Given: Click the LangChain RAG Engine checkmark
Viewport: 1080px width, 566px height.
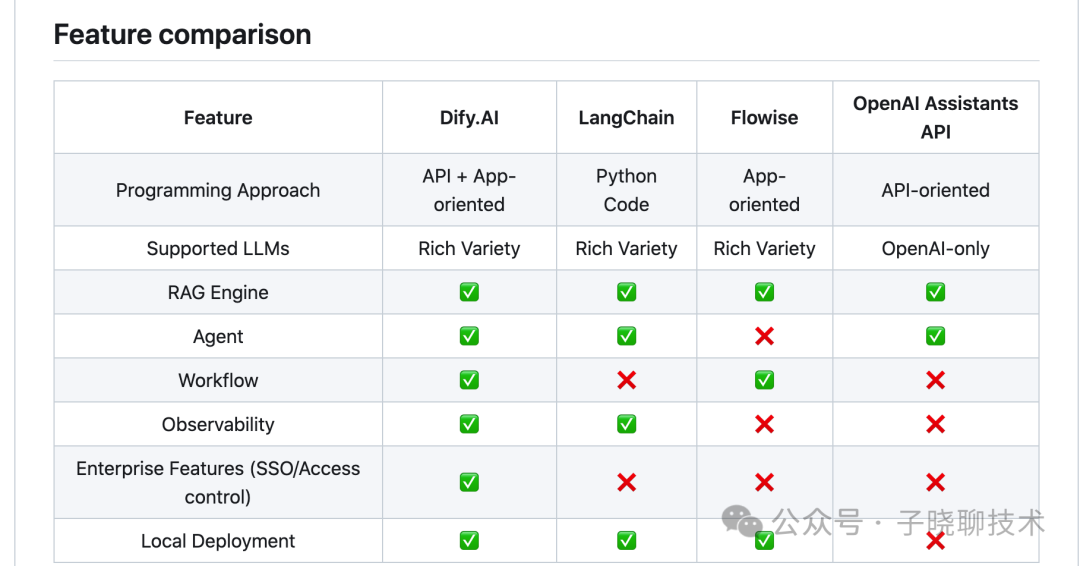Looking at the screenshot, I should pyautogui.click(x=626, y=292).
